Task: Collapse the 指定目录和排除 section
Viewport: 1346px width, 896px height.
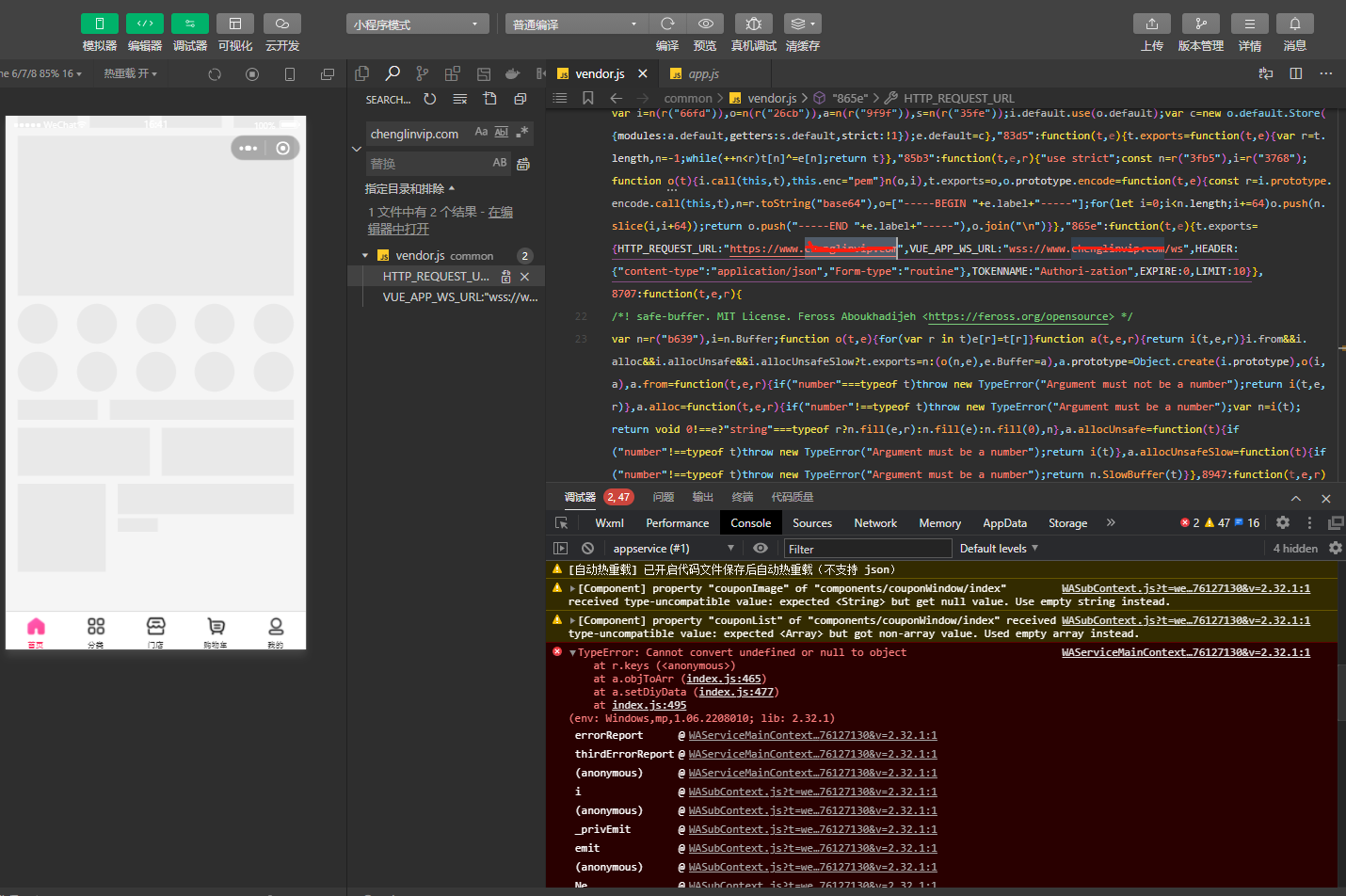Action: pos(409,189)
